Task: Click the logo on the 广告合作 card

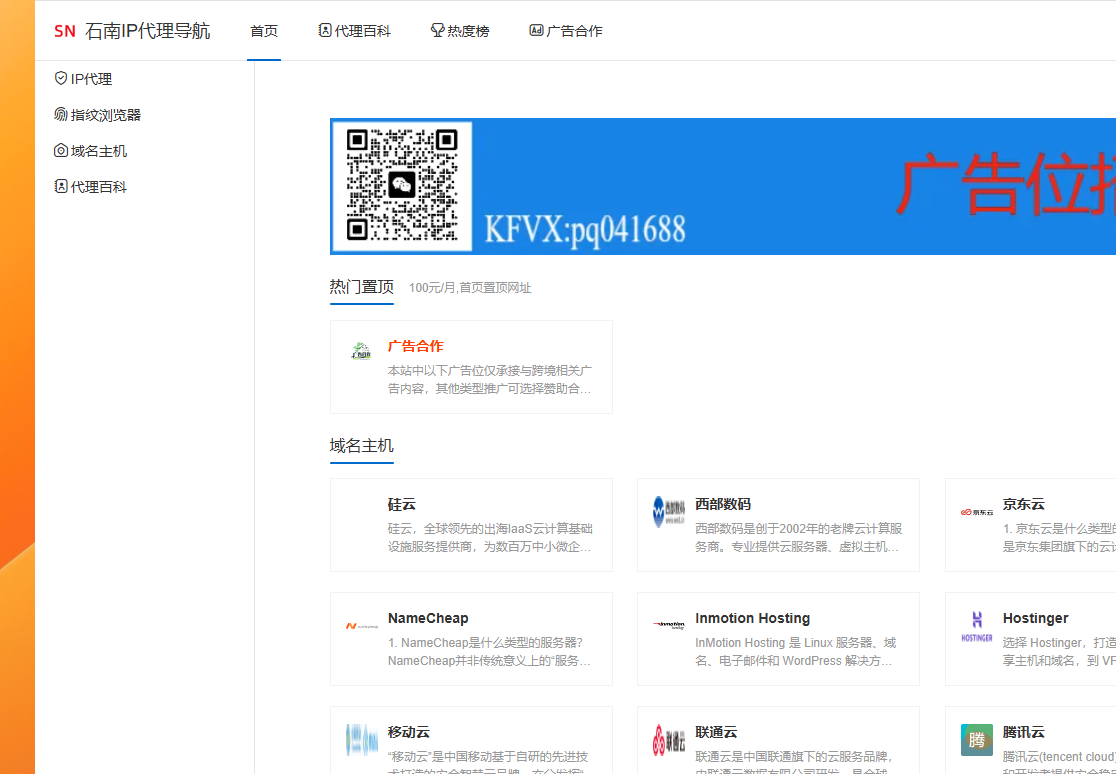Action: 361,351
